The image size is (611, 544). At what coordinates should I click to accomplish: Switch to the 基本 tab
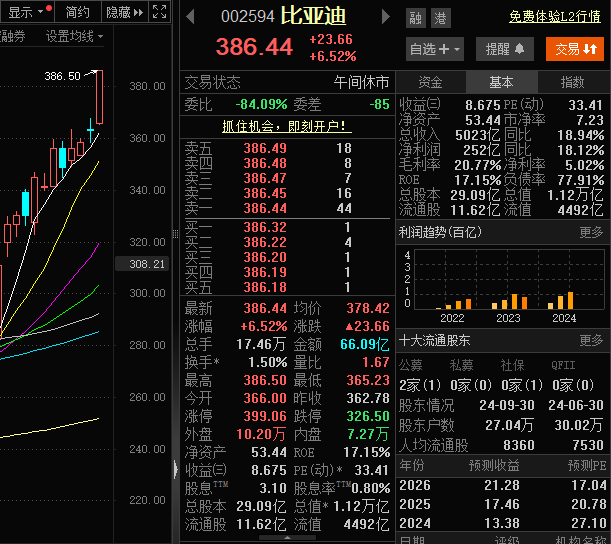coord(502,82)
